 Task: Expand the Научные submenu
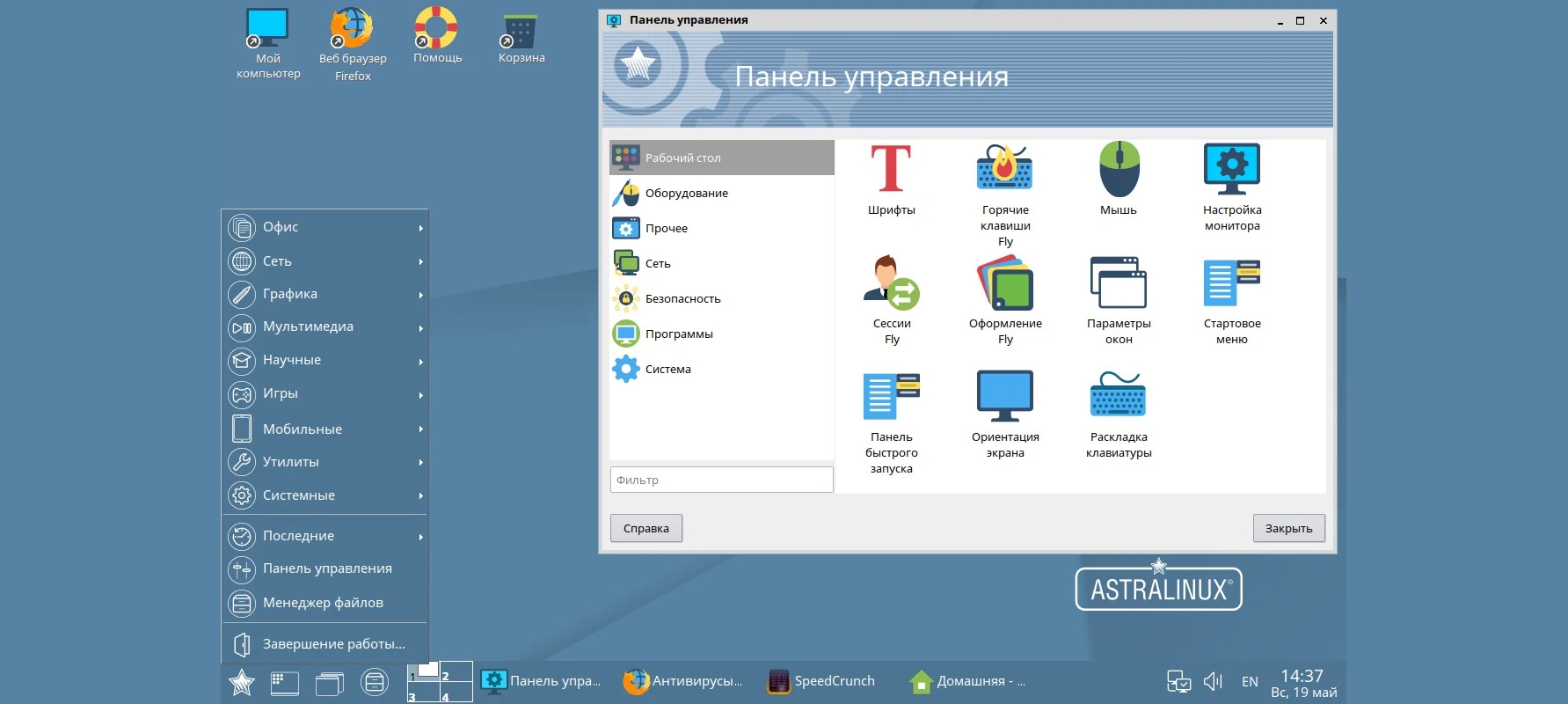coord(325,360)
